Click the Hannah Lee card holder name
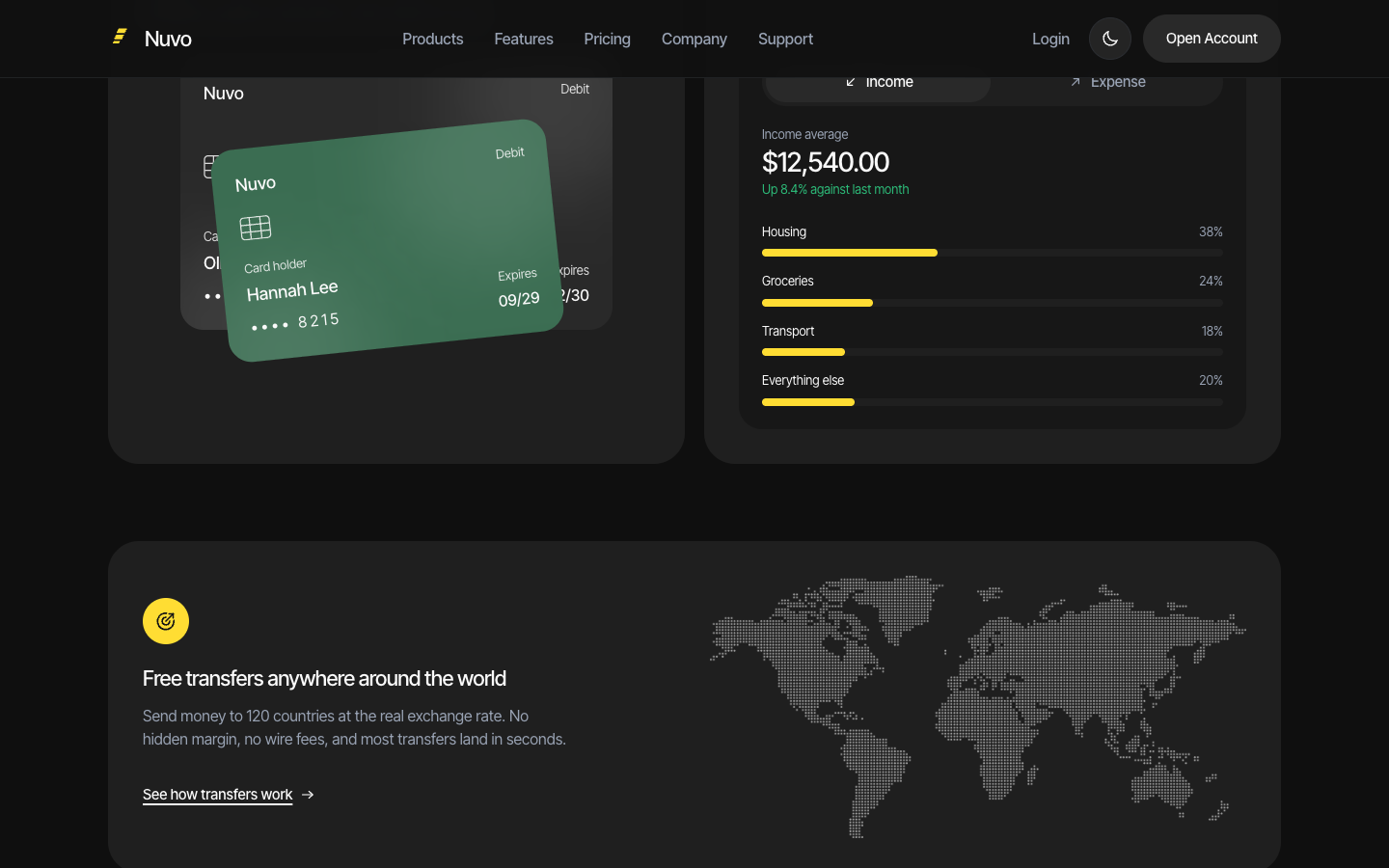Screen dimensions: 1389x868 point(292,290)
